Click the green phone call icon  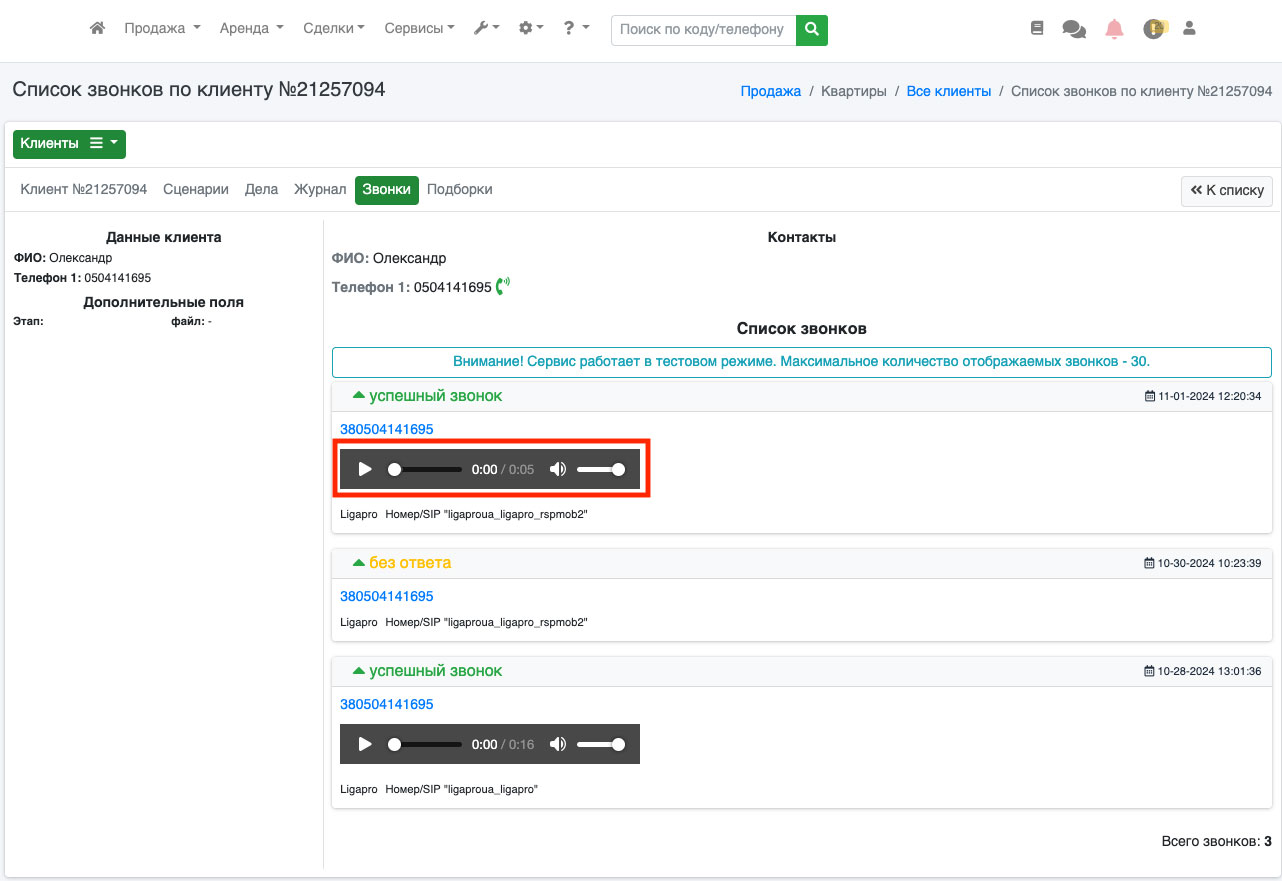[503, 286]
